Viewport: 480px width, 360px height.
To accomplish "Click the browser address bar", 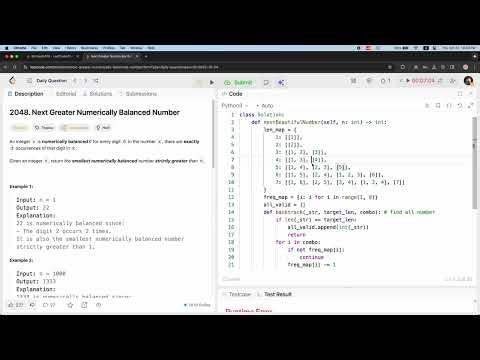I will pyautogui.click(x=207, y=67).
